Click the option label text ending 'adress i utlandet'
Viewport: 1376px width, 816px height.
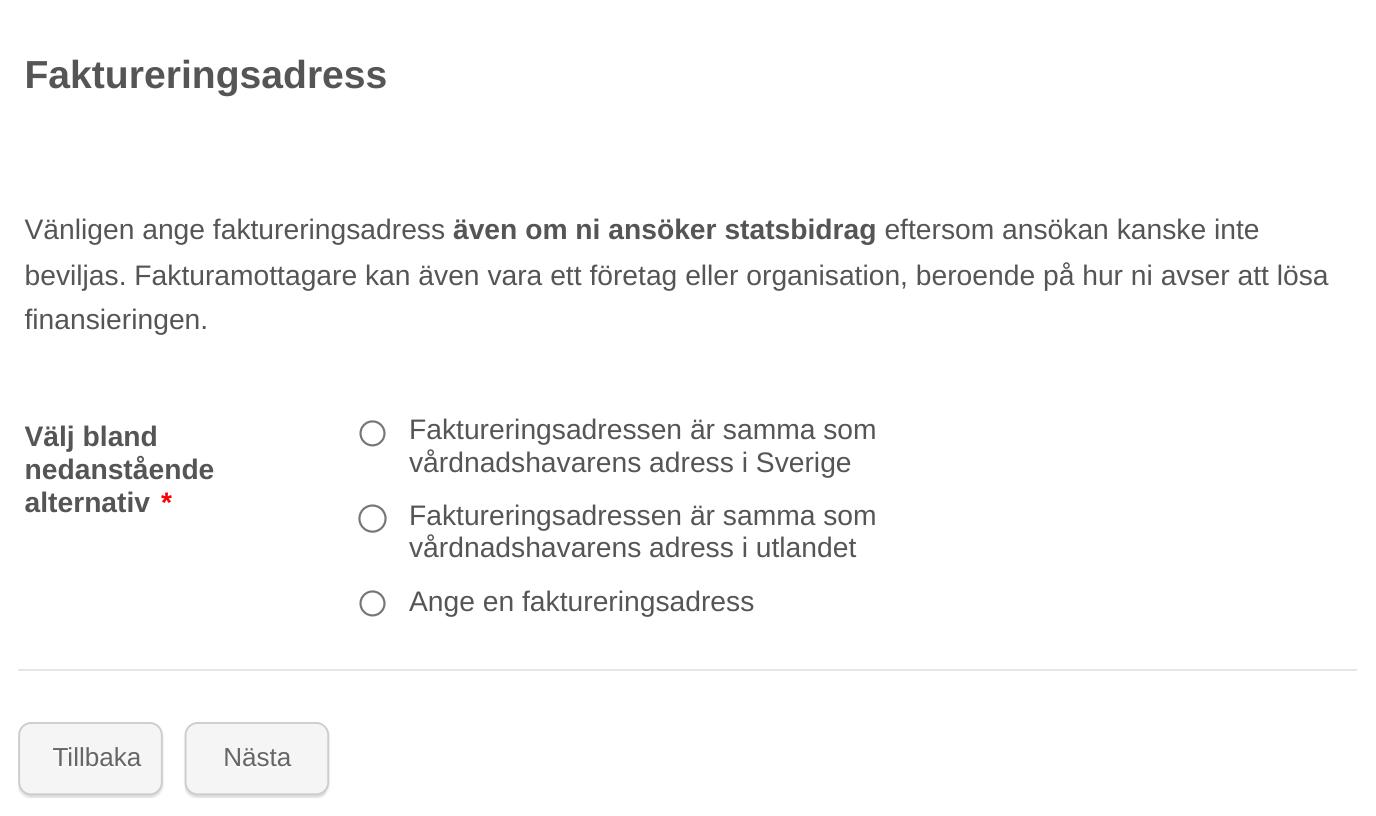pos(641,532)
